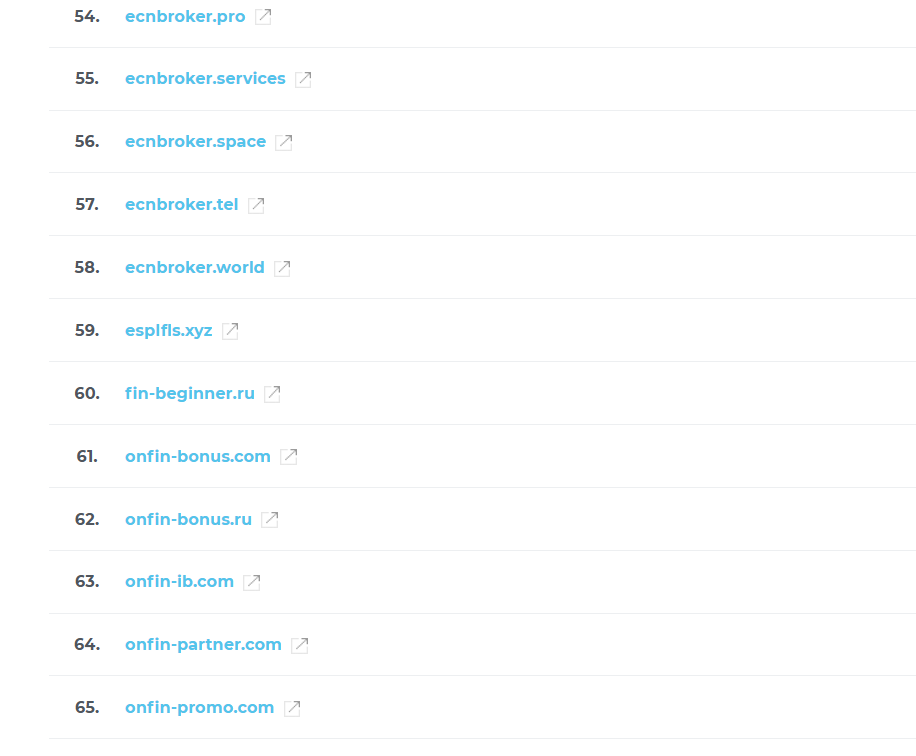This screenshot has height=756, width=916.
Task: Click external icon next to onfin-partner.com
Action: [300, 645]
